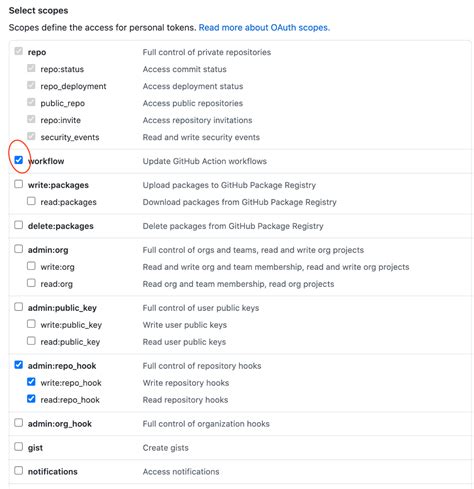Toggle the repo scope checkbox
Image resolution: width=474 pixels, height=489 pixels.
point(19,51)
